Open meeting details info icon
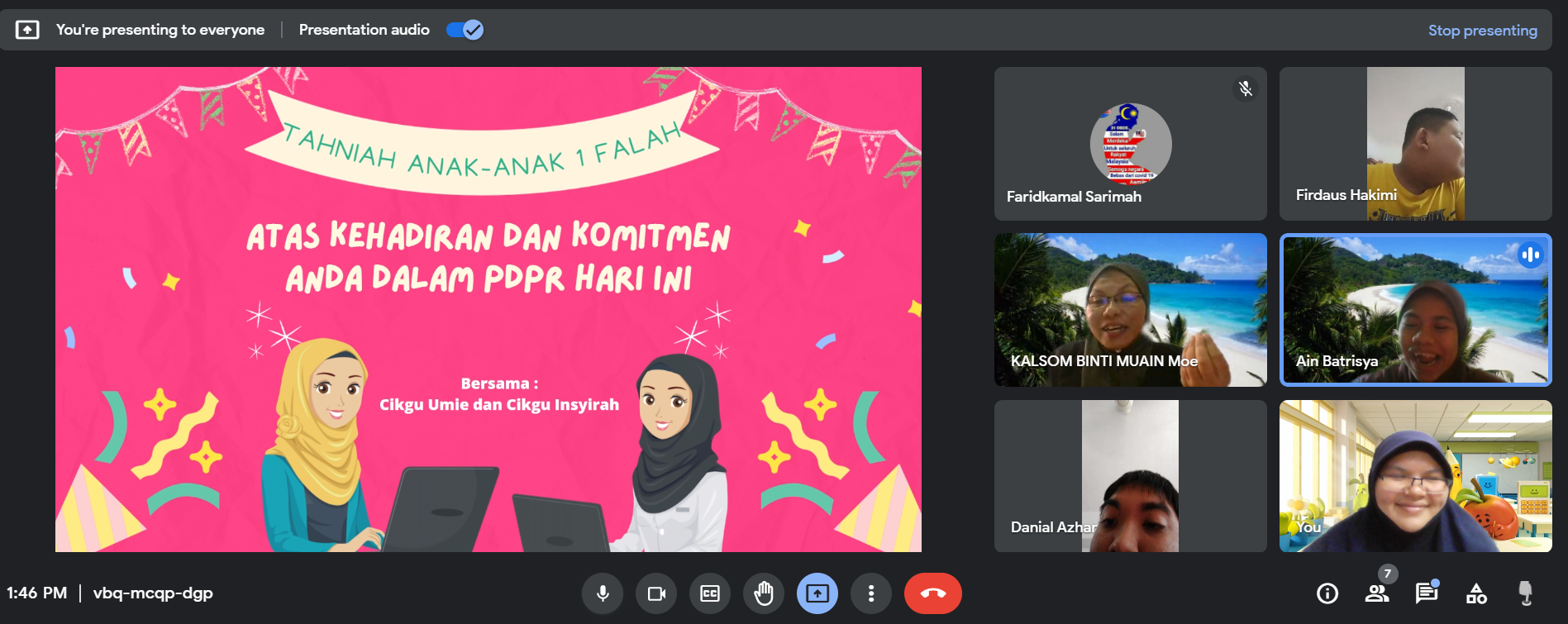This screenshot has width=1568, height=624. tap(1327, 593)
